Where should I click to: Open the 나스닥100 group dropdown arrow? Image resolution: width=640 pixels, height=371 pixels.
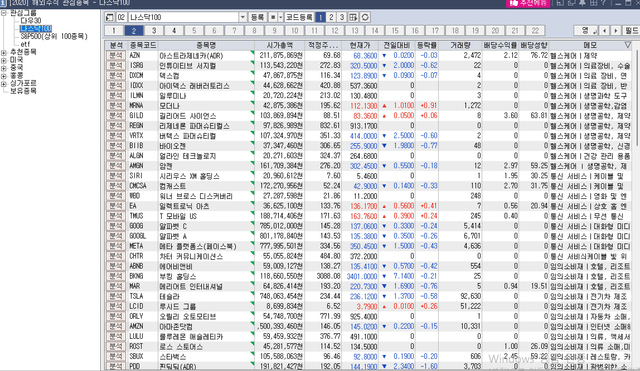242,17
